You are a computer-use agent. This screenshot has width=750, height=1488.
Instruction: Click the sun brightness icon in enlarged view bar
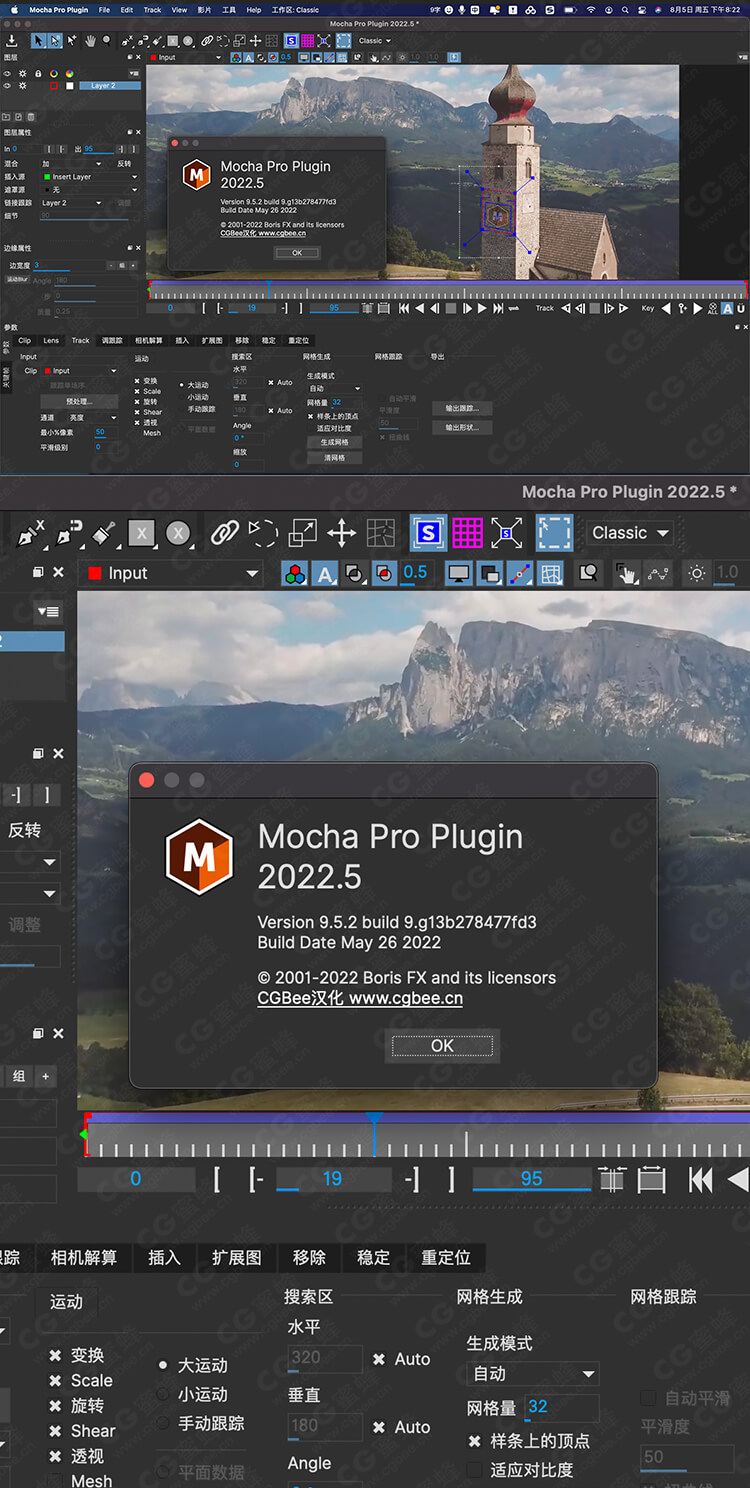click(697, 573)
